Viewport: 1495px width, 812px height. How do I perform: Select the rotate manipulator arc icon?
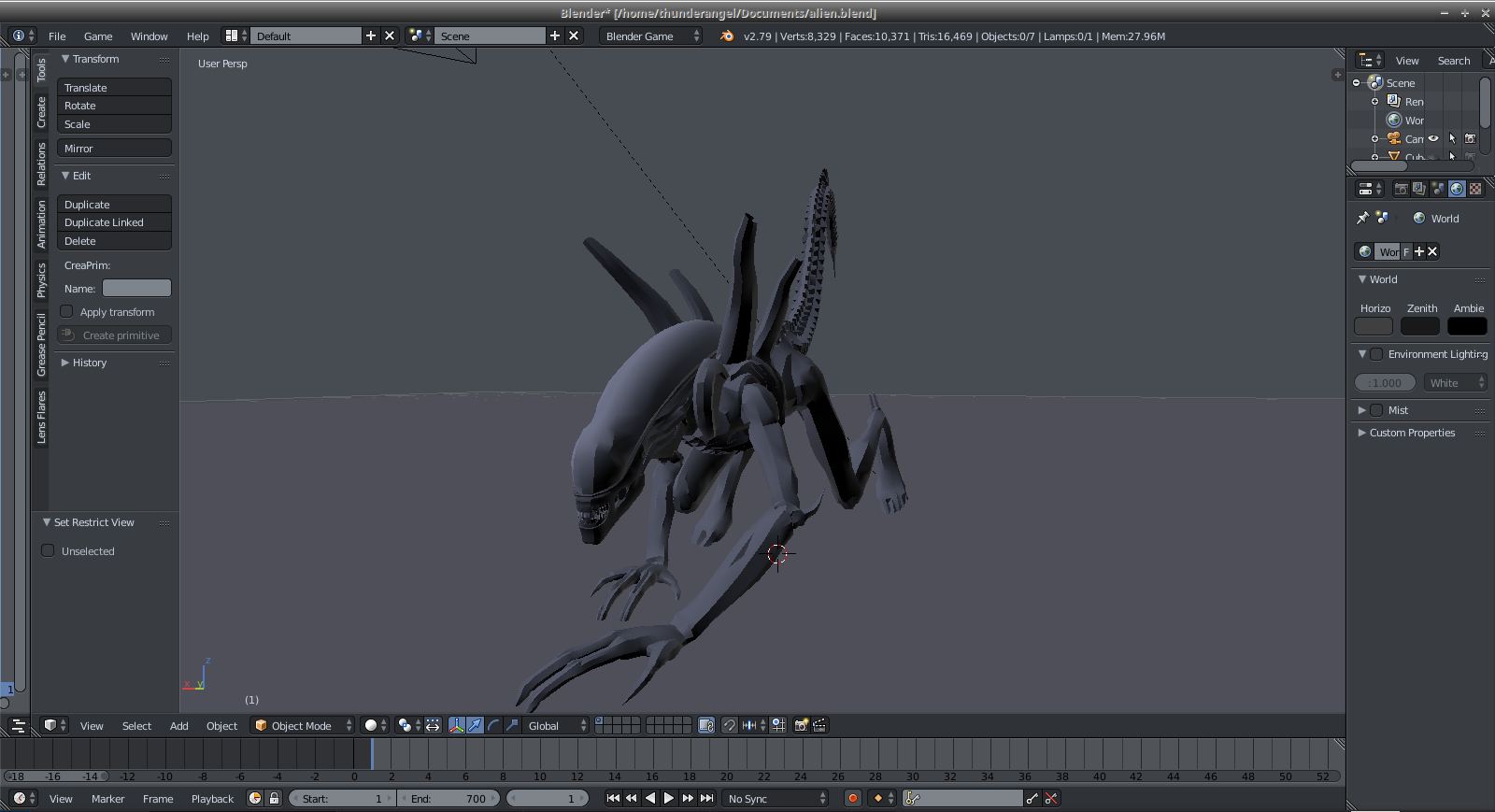pos(493,725)
